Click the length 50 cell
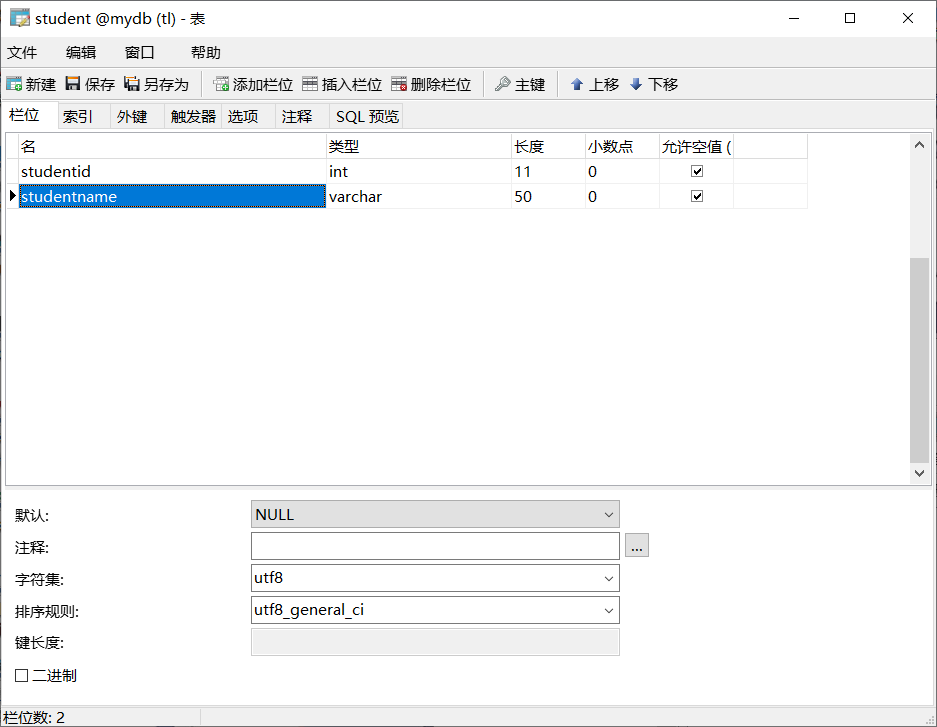The width and height of the screenshot is (937, 727). [548, 197]
